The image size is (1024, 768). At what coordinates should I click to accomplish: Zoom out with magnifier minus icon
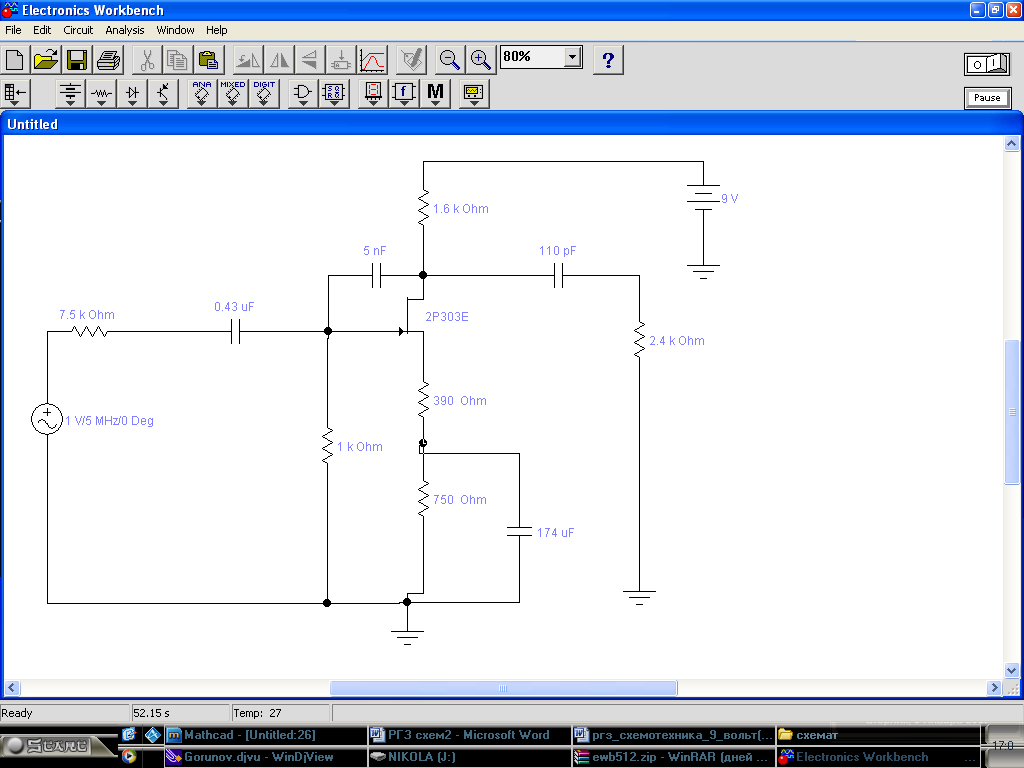point(449,60)
